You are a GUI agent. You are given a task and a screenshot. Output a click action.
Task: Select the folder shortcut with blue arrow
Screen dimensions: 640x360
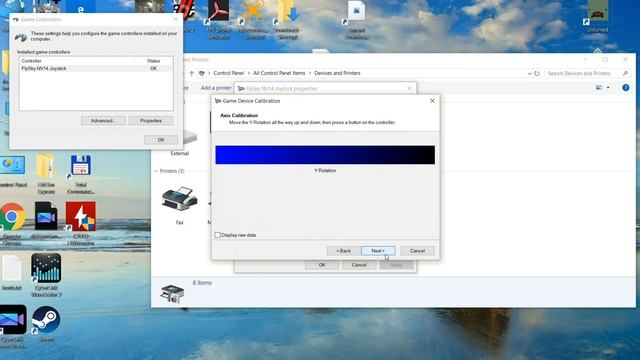coord(287,11)
